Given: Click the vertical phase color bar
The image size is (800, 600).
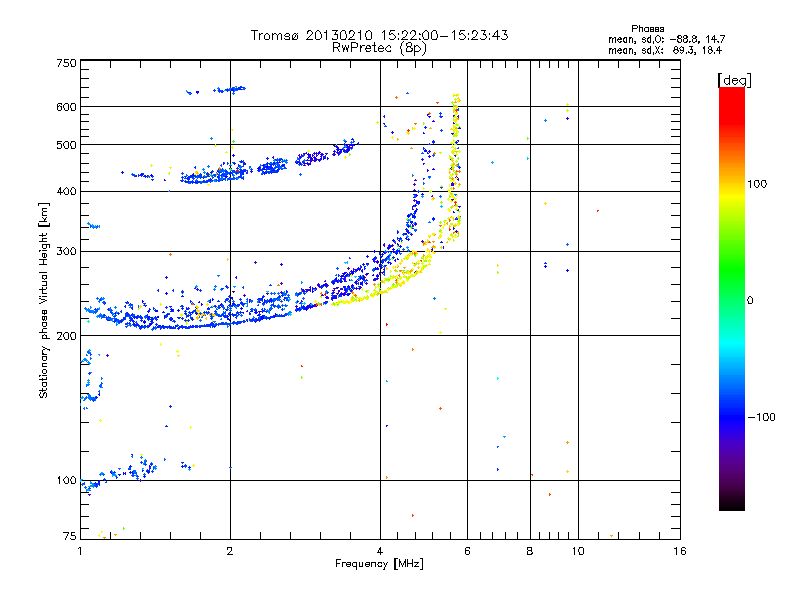Looking at the screenshot, I should pos(732,298).
